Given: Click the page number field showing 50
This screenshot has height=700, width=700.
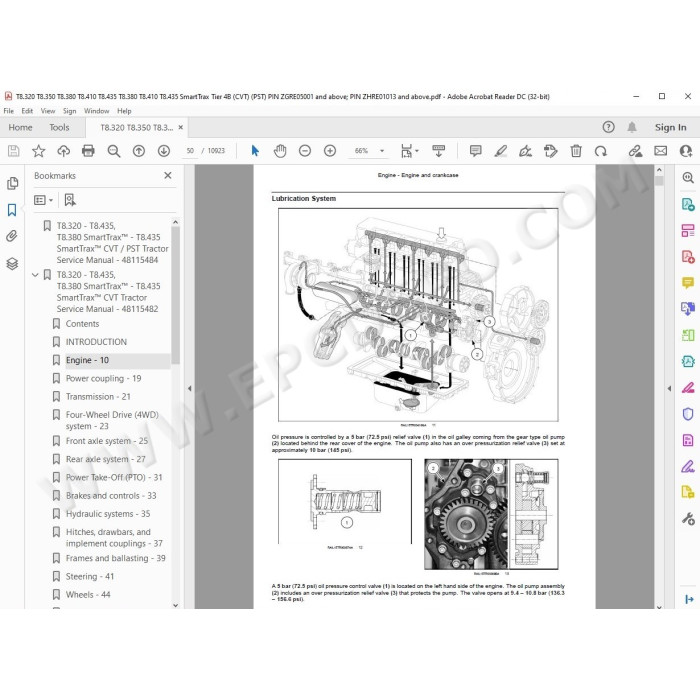Looking at the screenshot, I should [x=190, y=151].
